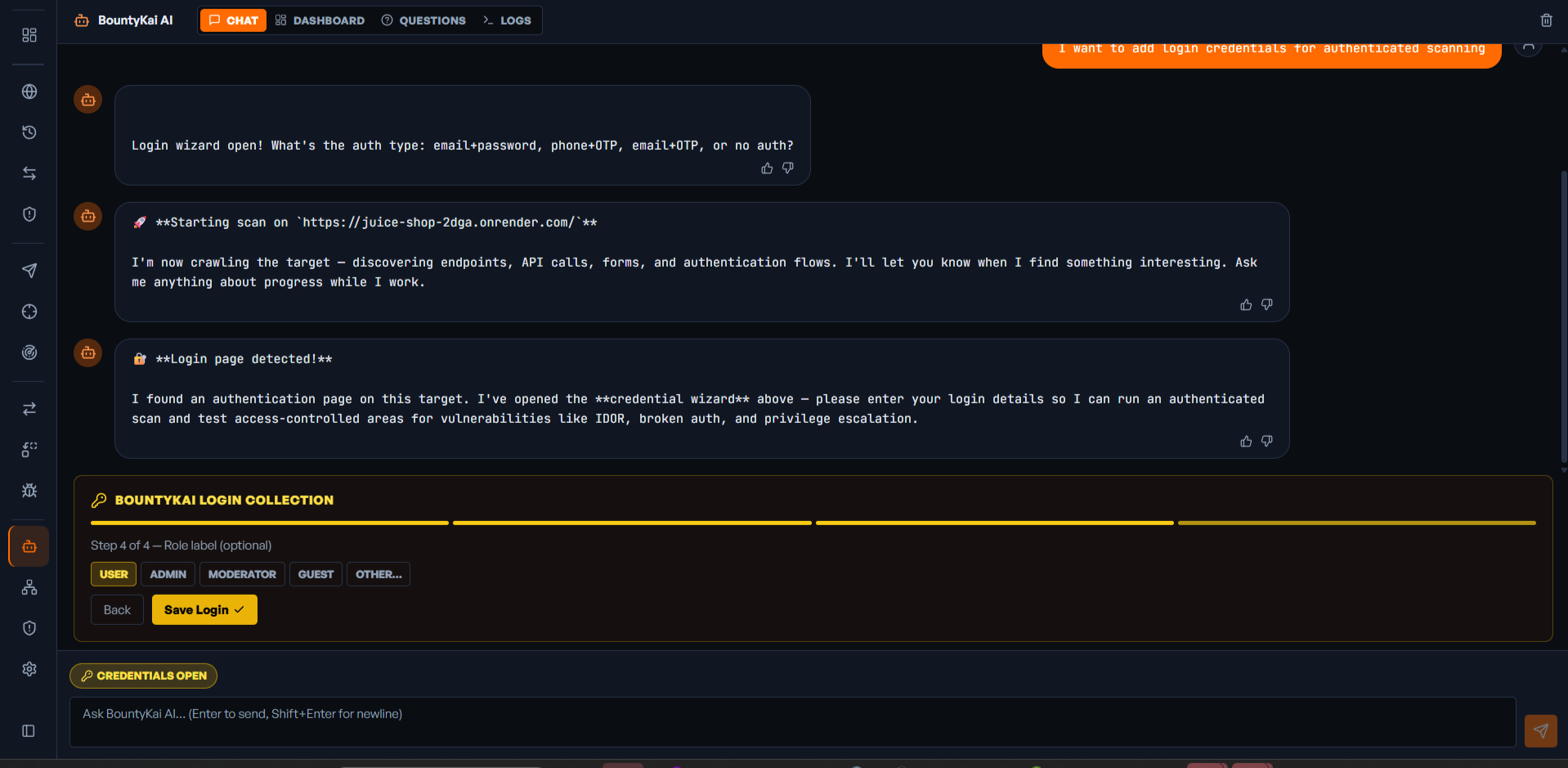Click the juice-shop URL in the scan message
Viewport: 1568px width, 768px height.
[437, 222]
